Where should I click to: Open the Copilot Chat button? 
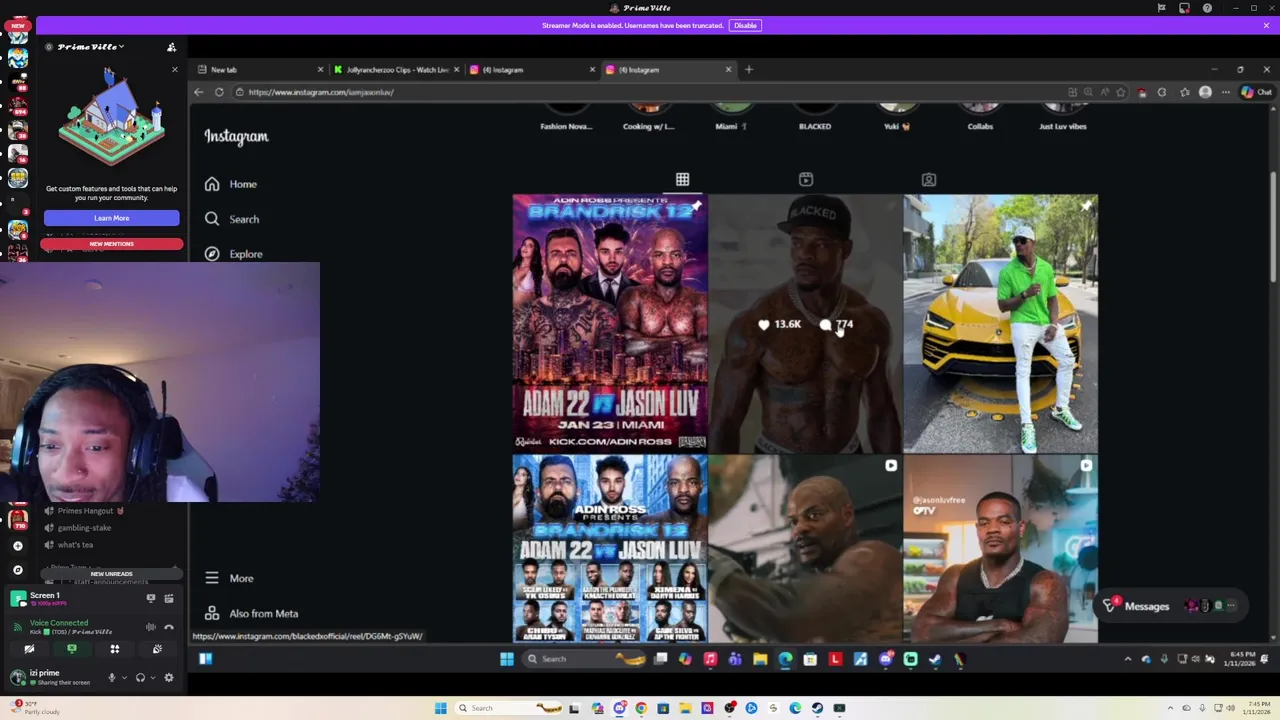pos(1256,92)
